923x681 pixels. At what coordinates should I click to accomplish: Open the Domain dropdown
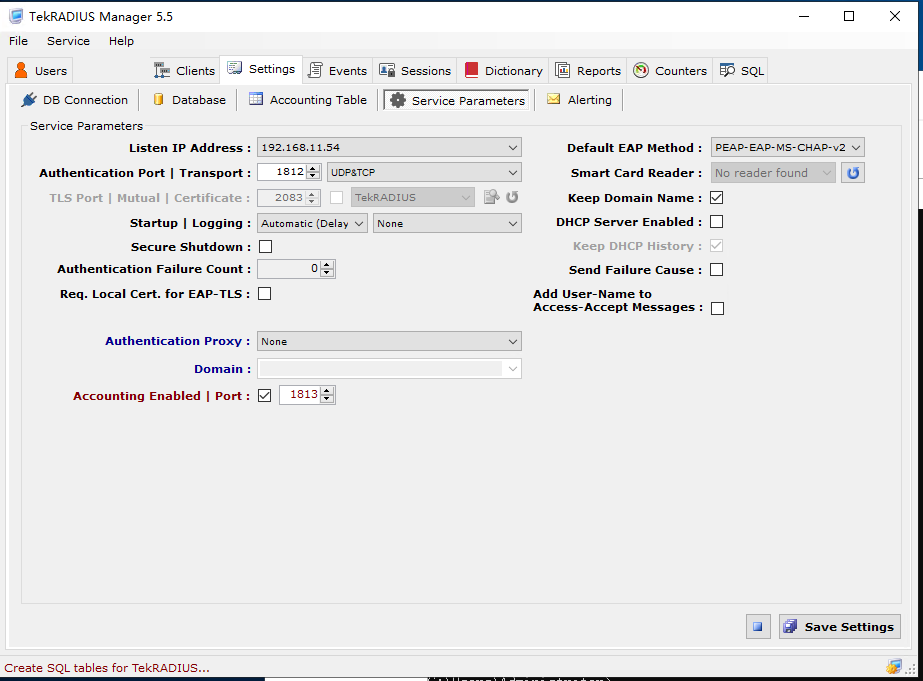(x=513, y=369)
